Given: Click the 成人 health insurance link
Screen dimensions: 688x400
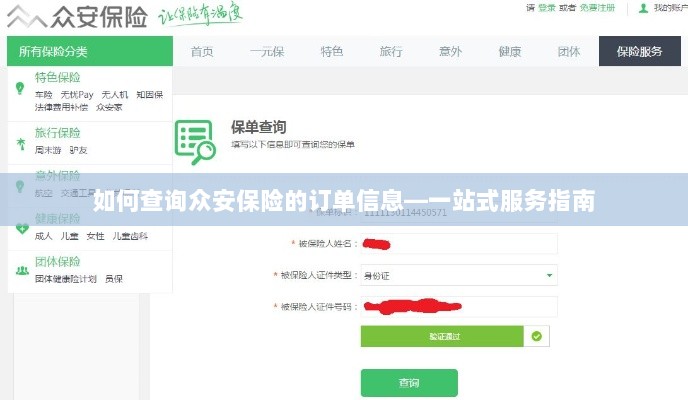Looking at the screenshot, I should coord(43,236).
